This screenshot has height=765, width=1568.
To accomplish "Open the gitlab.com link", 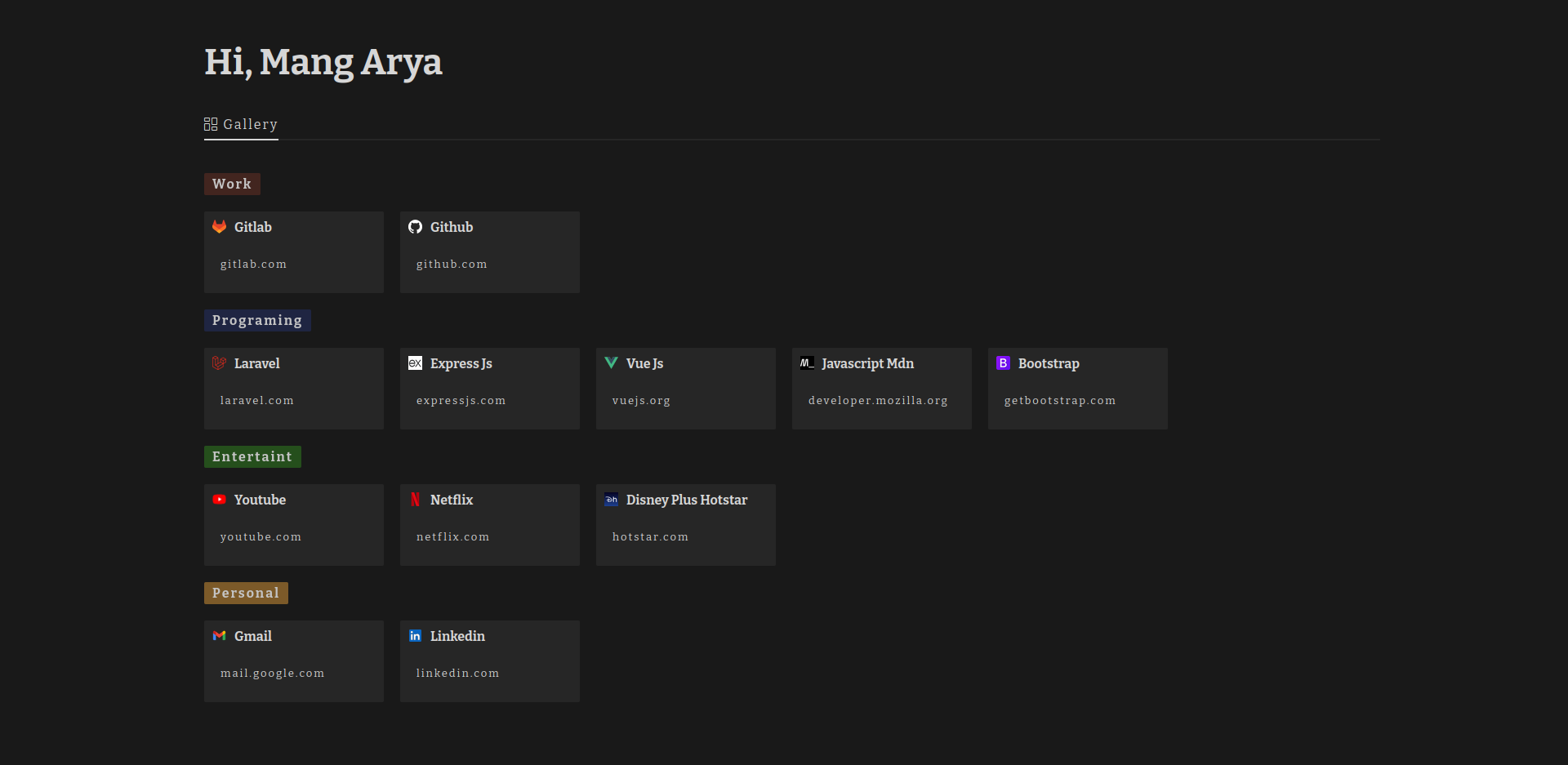I will [253, 265].
